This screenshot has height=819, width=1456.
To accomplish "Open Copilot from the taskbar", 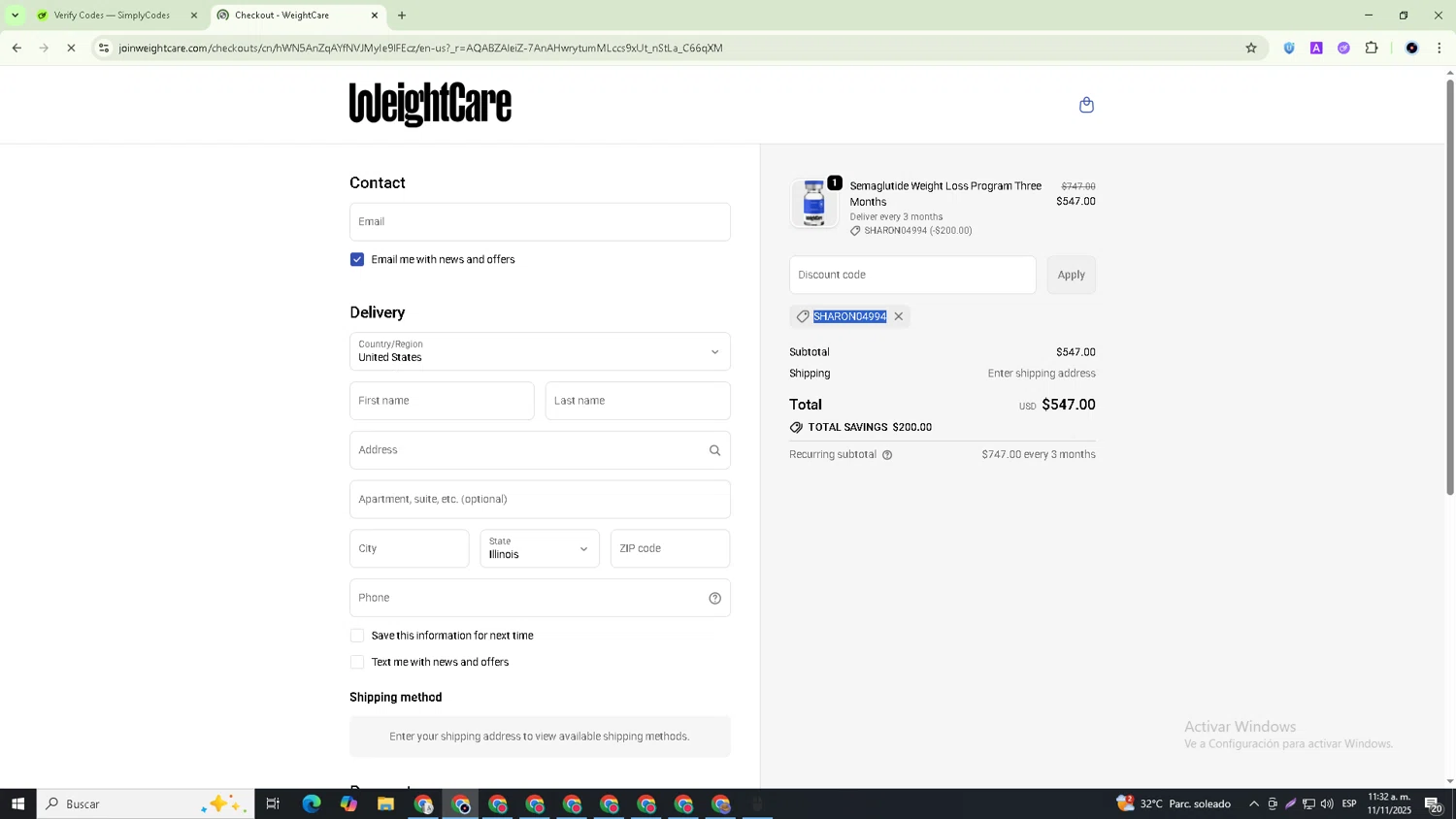I will coord(348,803).
